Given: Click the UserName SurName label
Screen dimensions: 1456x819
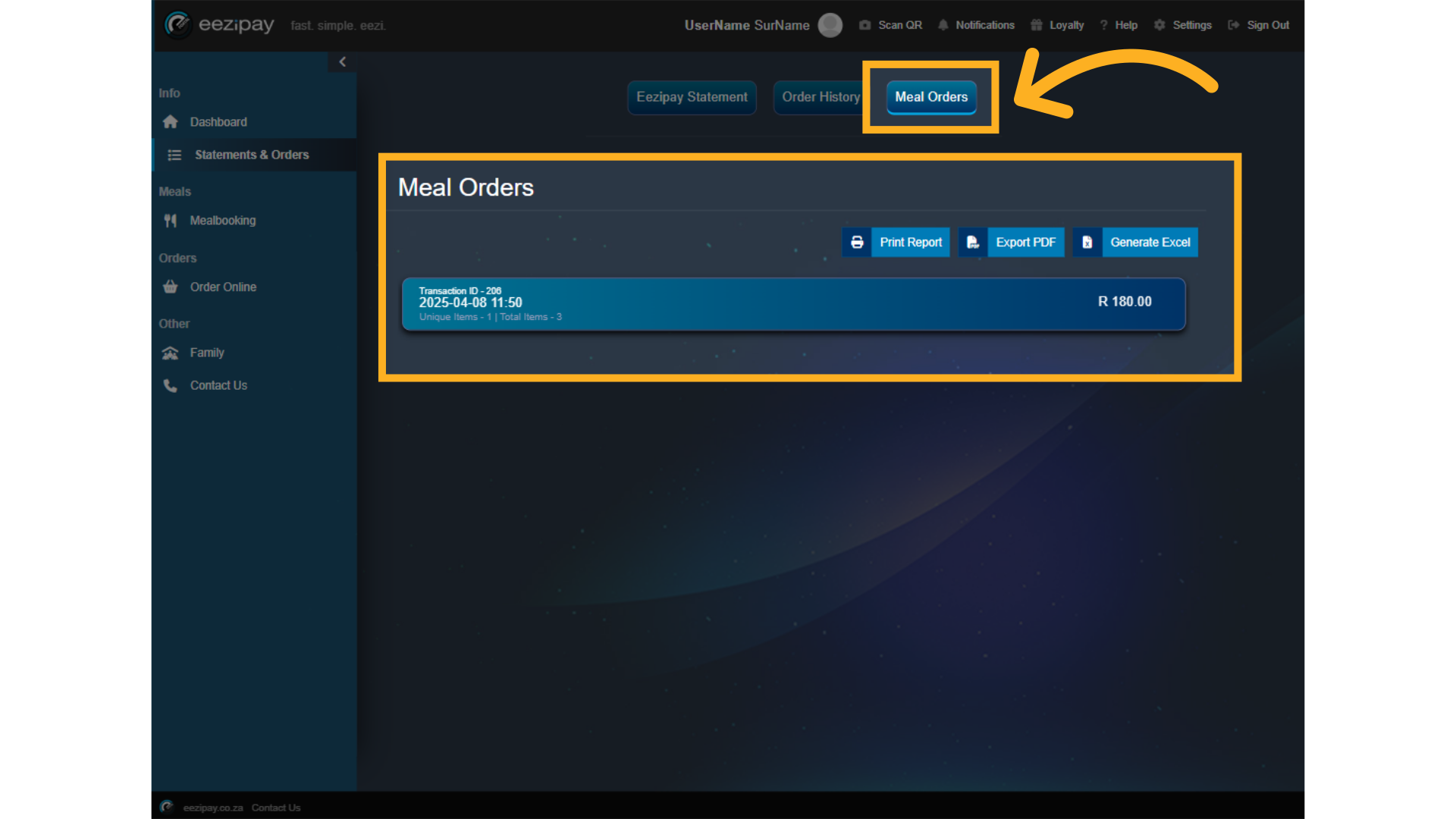Looking at the screenshot, I should point(747,25).
